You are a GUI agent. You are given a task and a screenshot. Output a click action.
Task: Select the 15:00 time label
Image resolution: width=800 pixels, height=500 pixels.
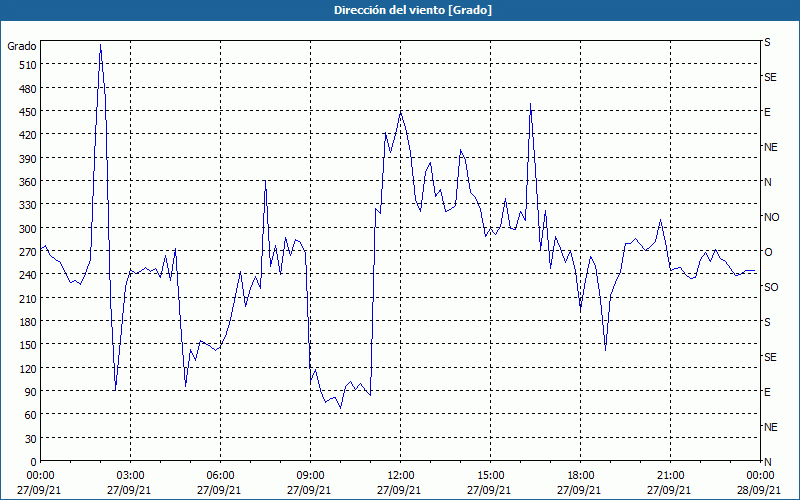coord(490,476)
